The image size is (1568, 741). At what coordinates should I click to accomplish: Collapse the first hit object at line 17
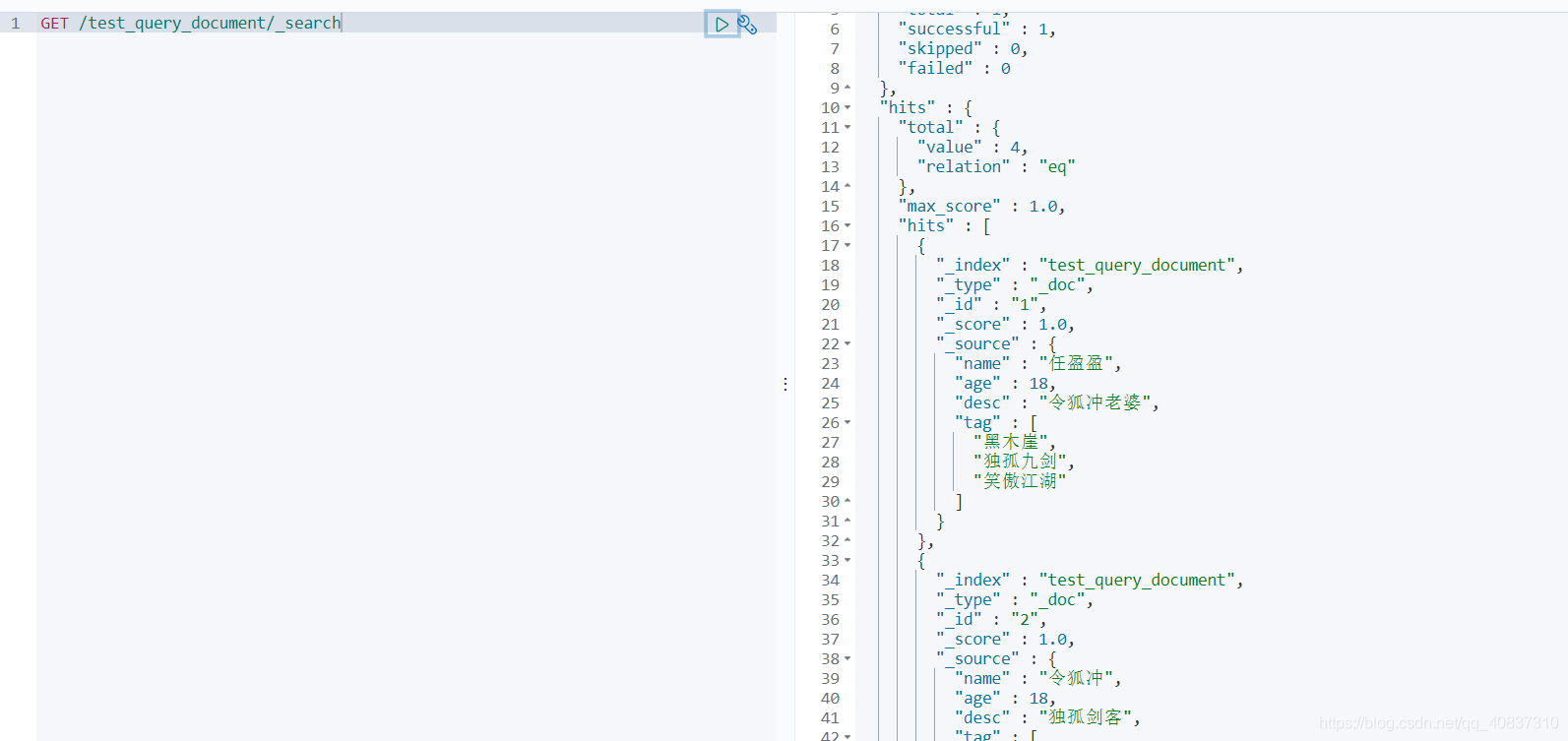point(847,245)
